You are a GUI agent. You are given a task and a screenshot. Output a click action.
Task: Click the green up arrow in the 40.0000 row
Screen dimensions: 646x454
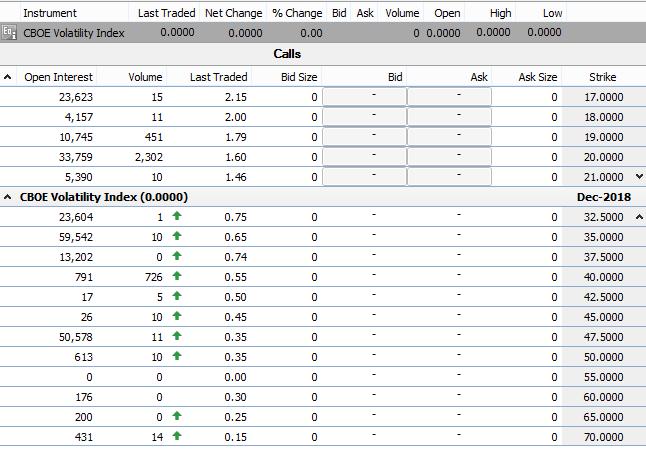click(177, 276)
